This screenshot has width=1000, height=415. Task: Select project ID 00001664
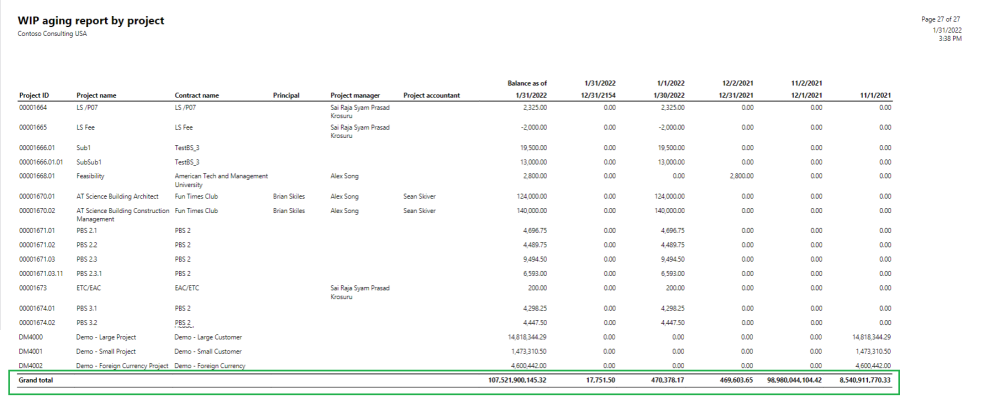pos(32,108)
